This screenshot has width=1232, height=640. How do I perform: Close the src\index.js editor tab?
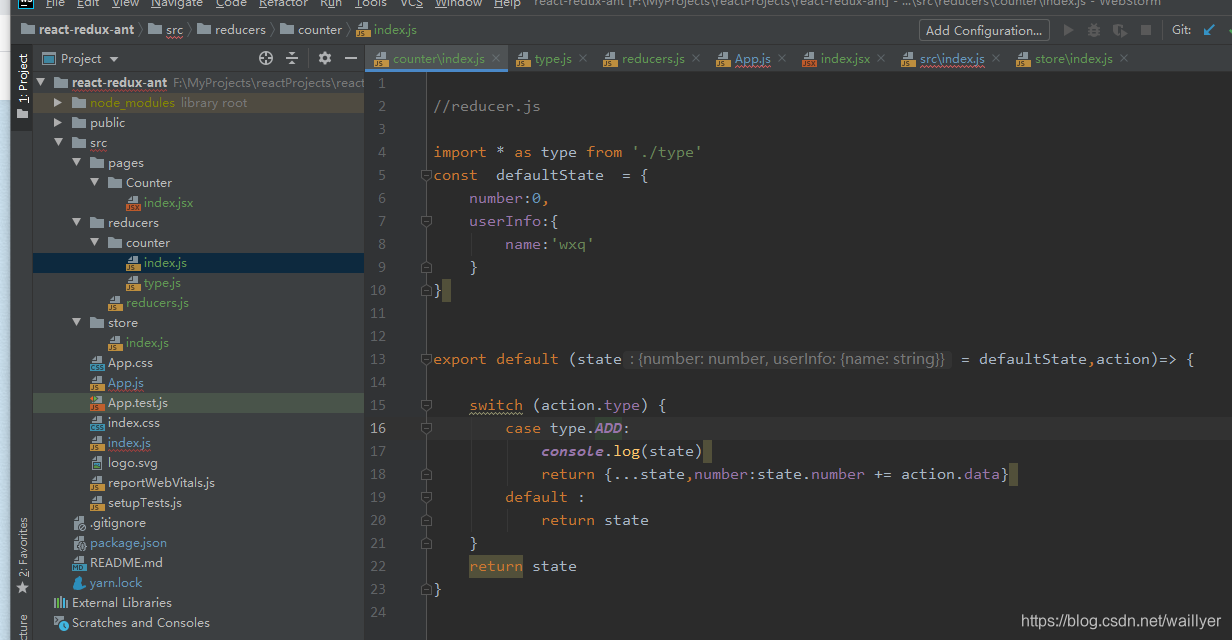995,59
